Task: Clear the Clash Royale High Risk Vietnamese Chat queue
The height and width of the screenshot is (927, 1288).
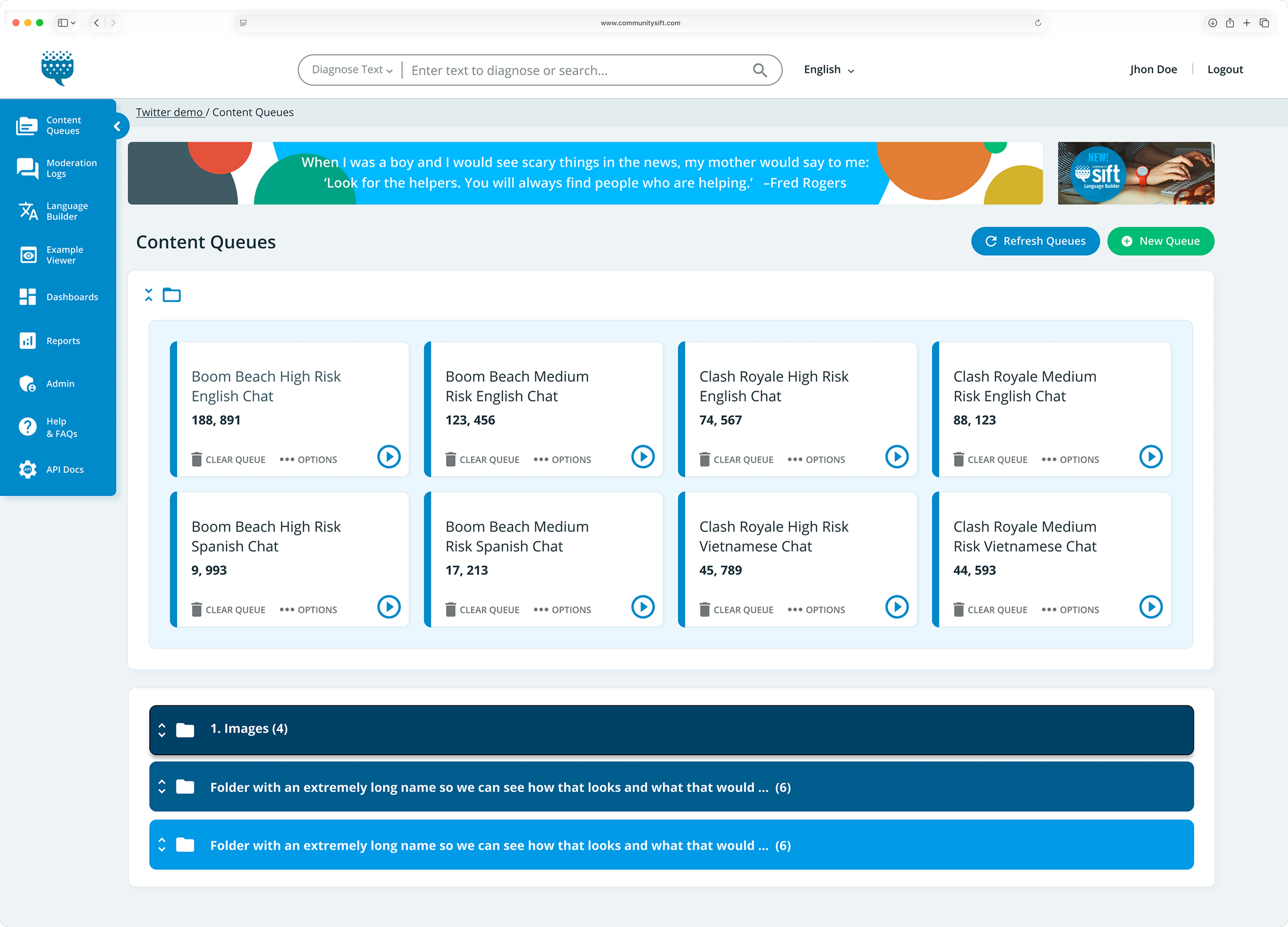Action: 736,610
